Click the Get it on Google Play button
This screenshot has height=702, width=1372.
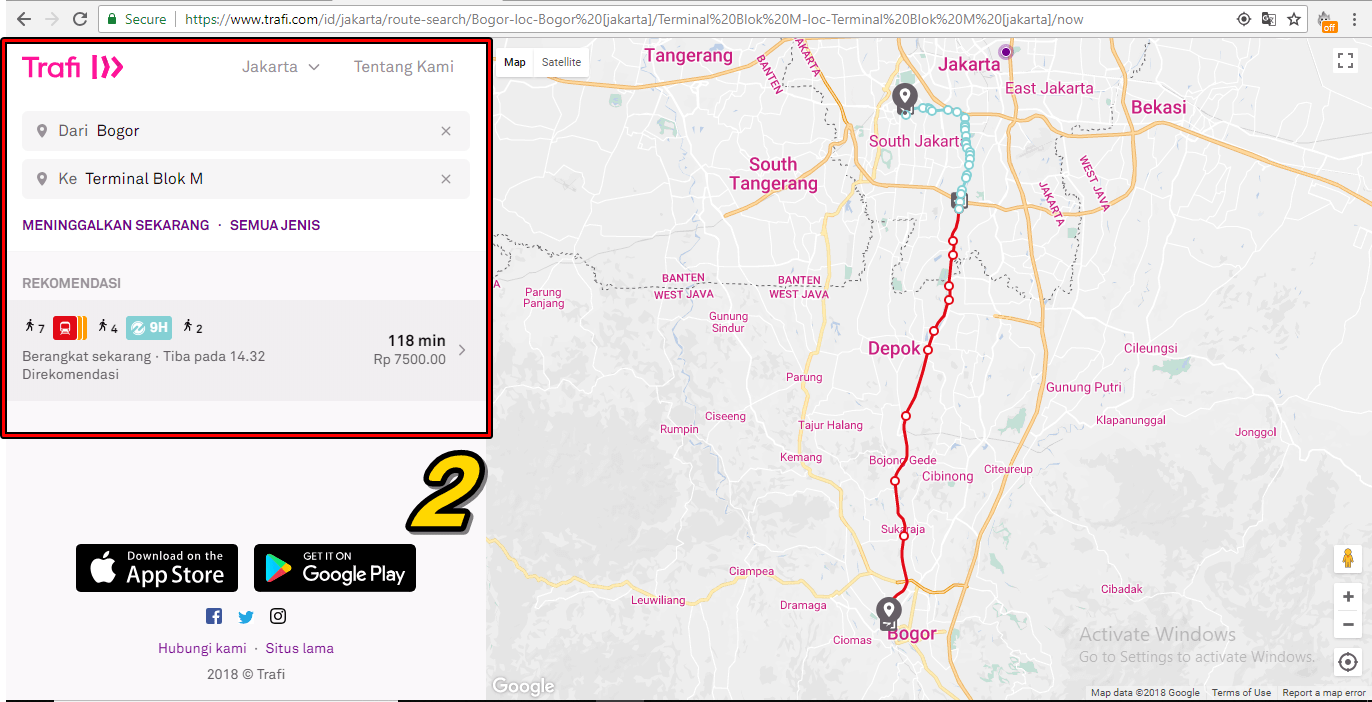pos(335,568)
